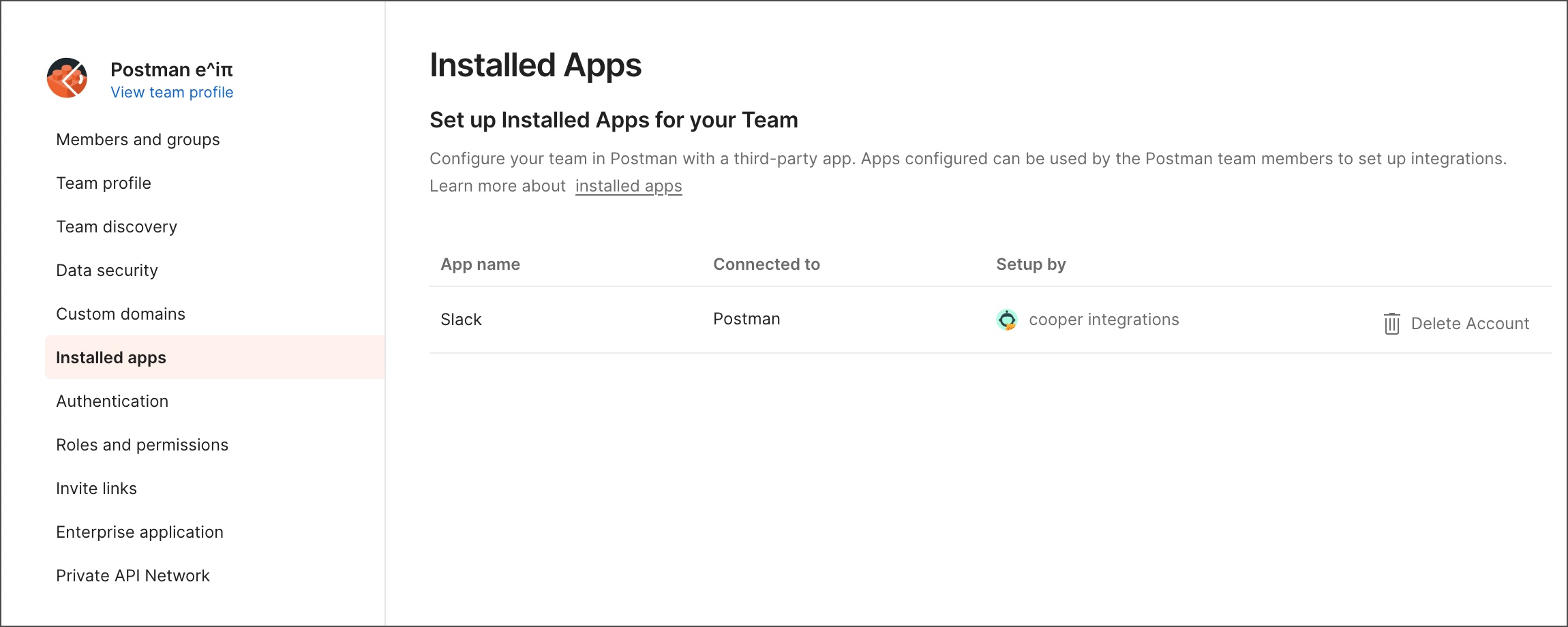1568x627 pixels.
Task: Click the Postman team logo avatar
Action: 67,78
